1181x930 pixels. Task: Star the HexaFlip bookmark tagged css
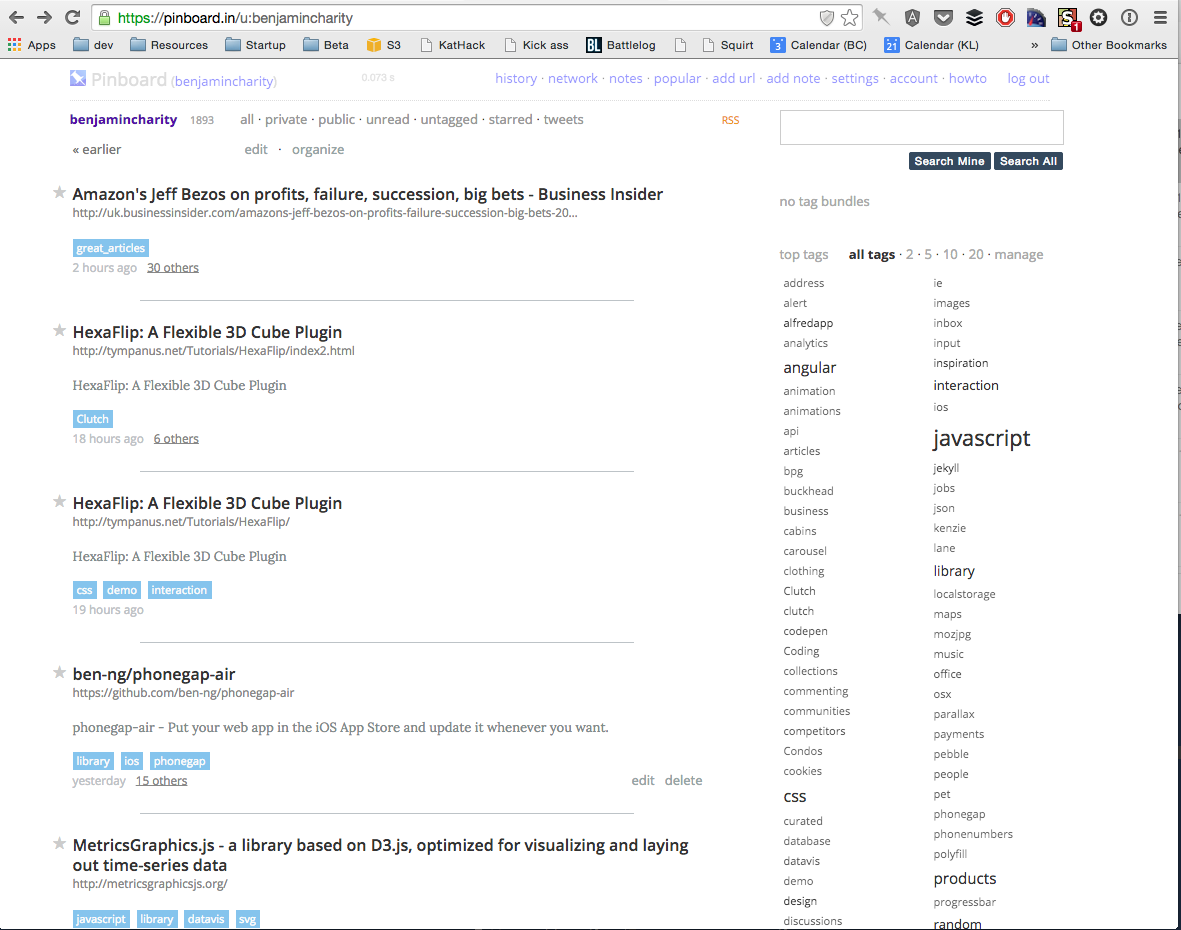tap(60, 502)
